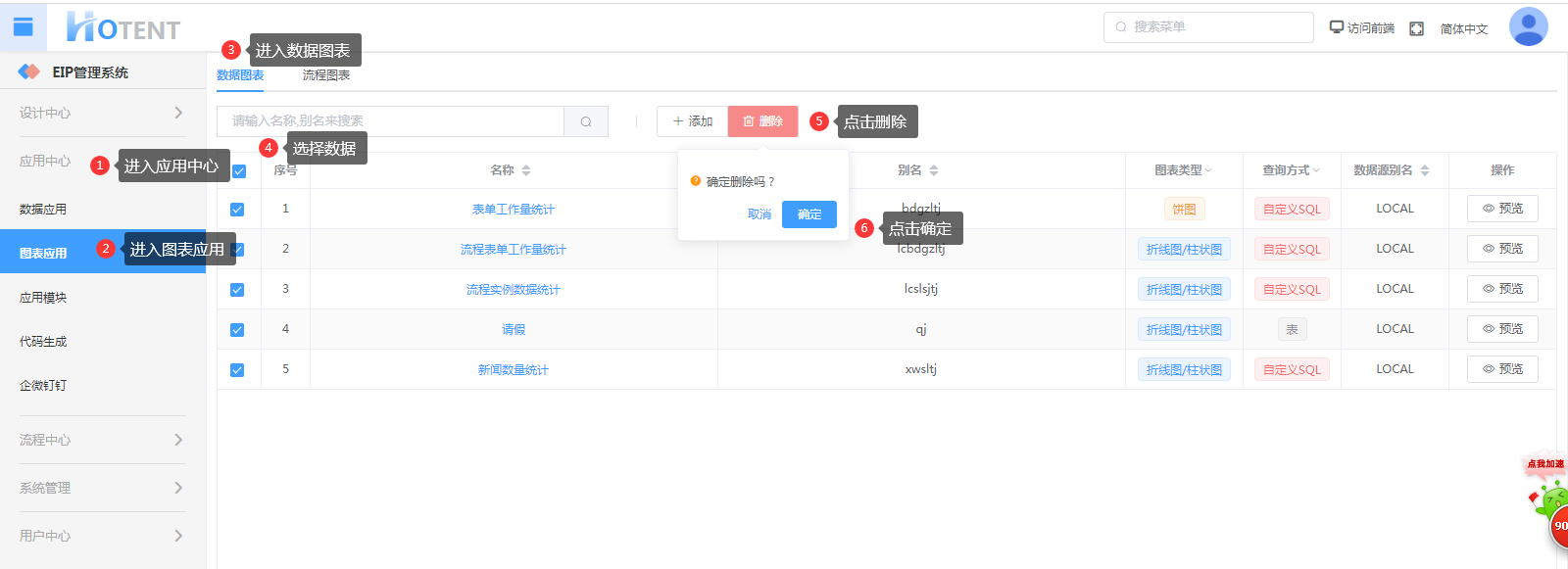The height and width of the screenshot is (569, 1568).
Task: Expand 设计中心 sidebar menu
Action: click(x=103, y=113)
